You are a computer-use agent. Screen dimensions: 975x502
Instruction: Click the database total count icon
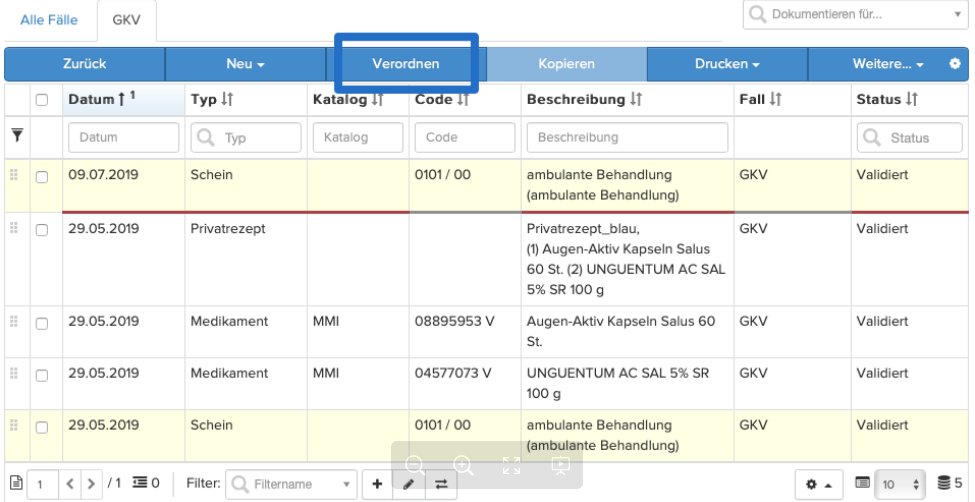(944, 483)
